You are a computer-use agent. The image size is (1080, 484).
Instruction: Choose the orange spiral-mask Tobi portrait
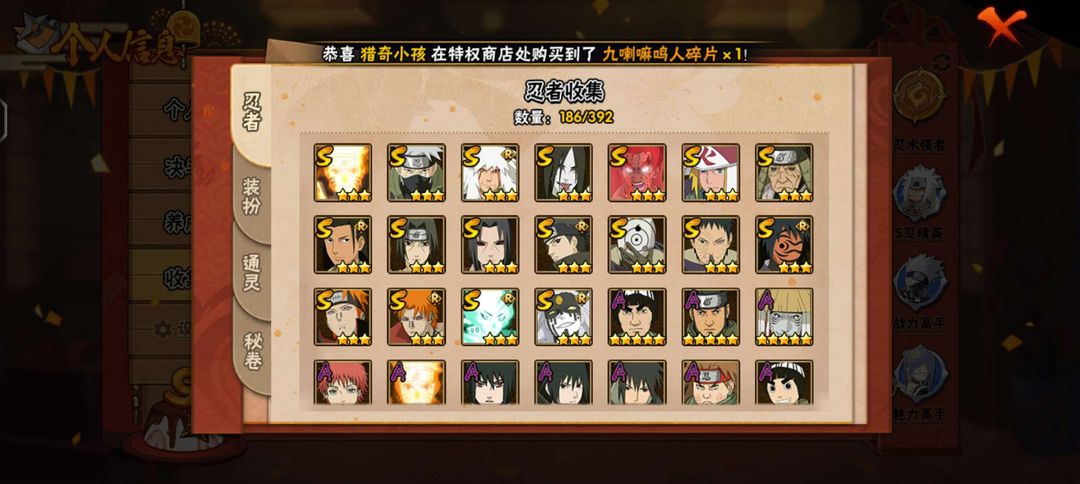pos(785,245)
